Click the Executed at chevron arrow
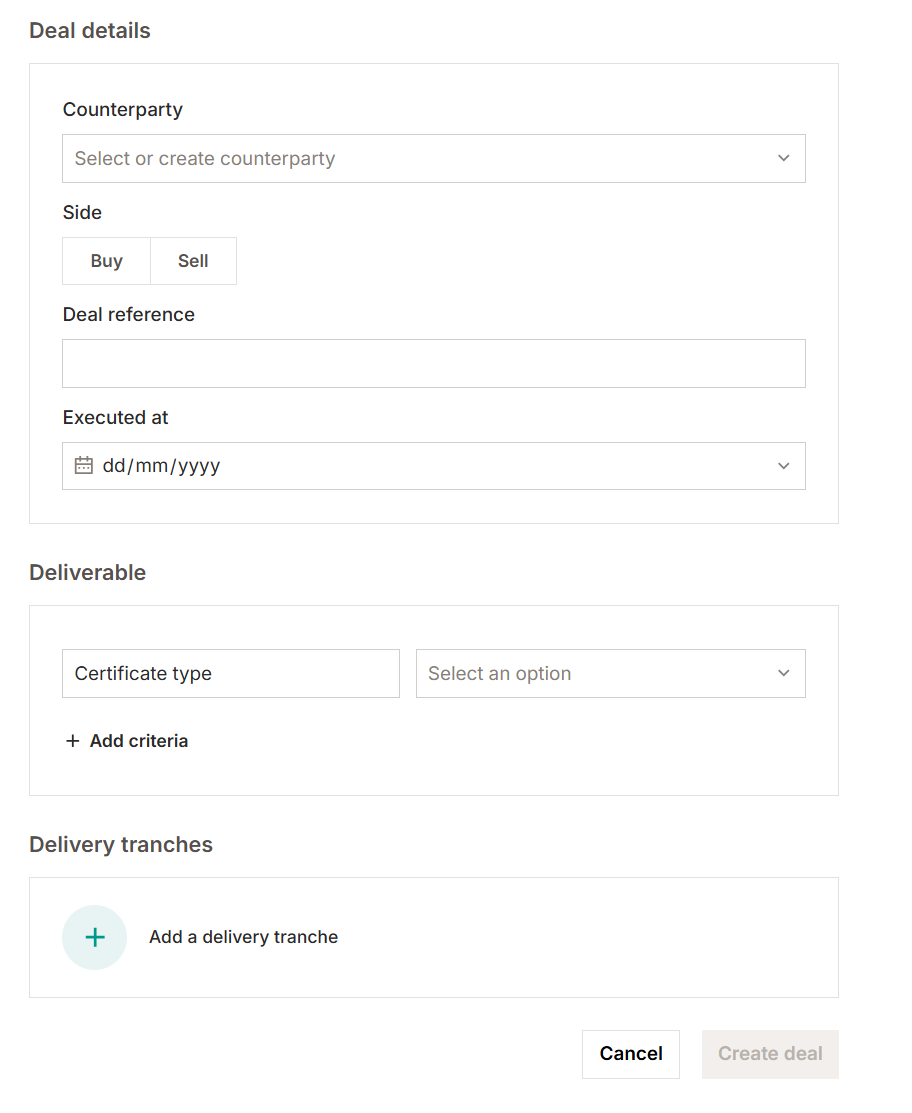Viewport: 912px width, 1113px height. click(x=783, y=466)
